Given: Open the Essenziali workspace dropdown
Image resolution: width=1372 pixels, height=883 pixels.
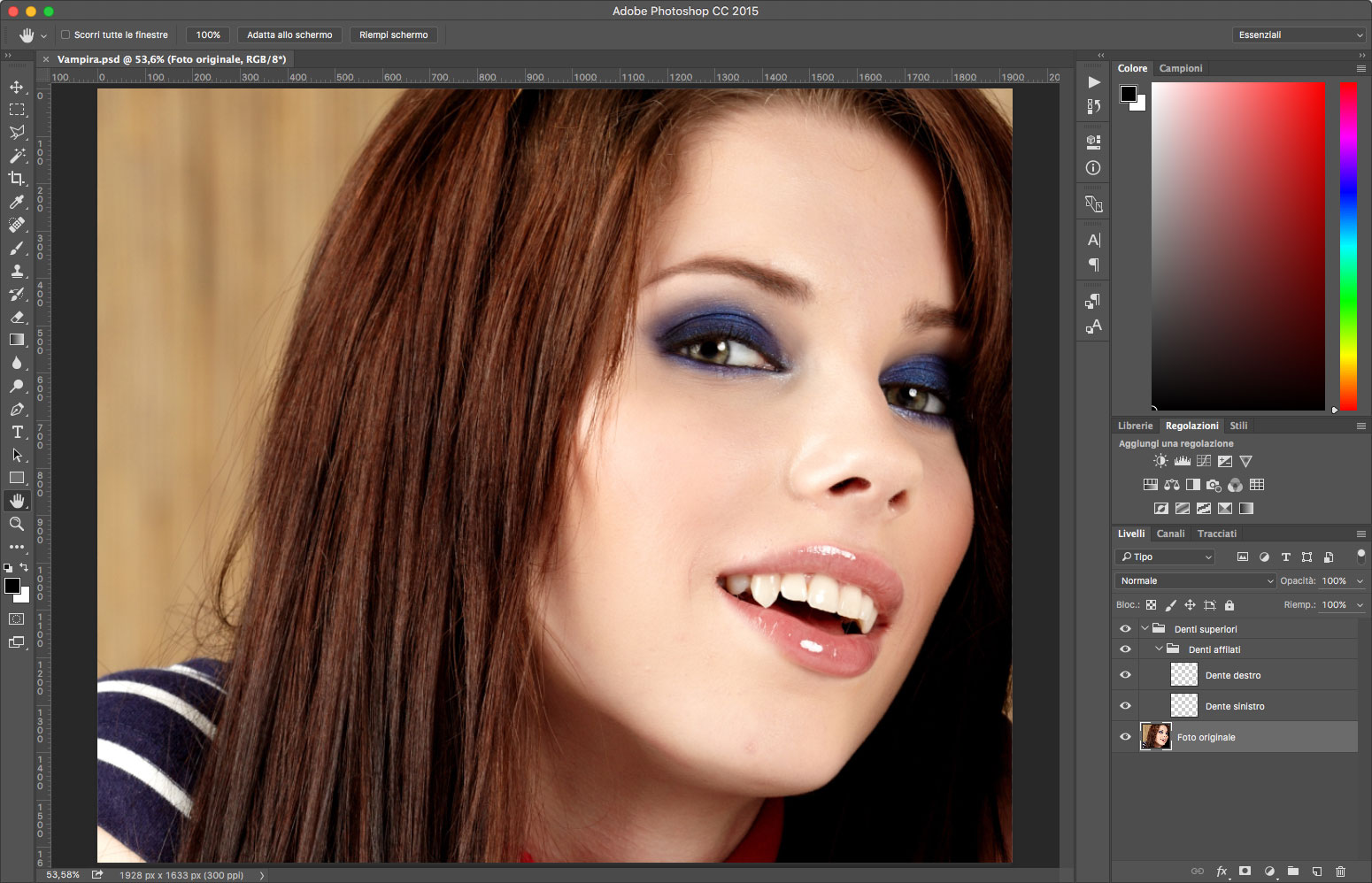Looking at the screenshot, I should point(1299,35).
